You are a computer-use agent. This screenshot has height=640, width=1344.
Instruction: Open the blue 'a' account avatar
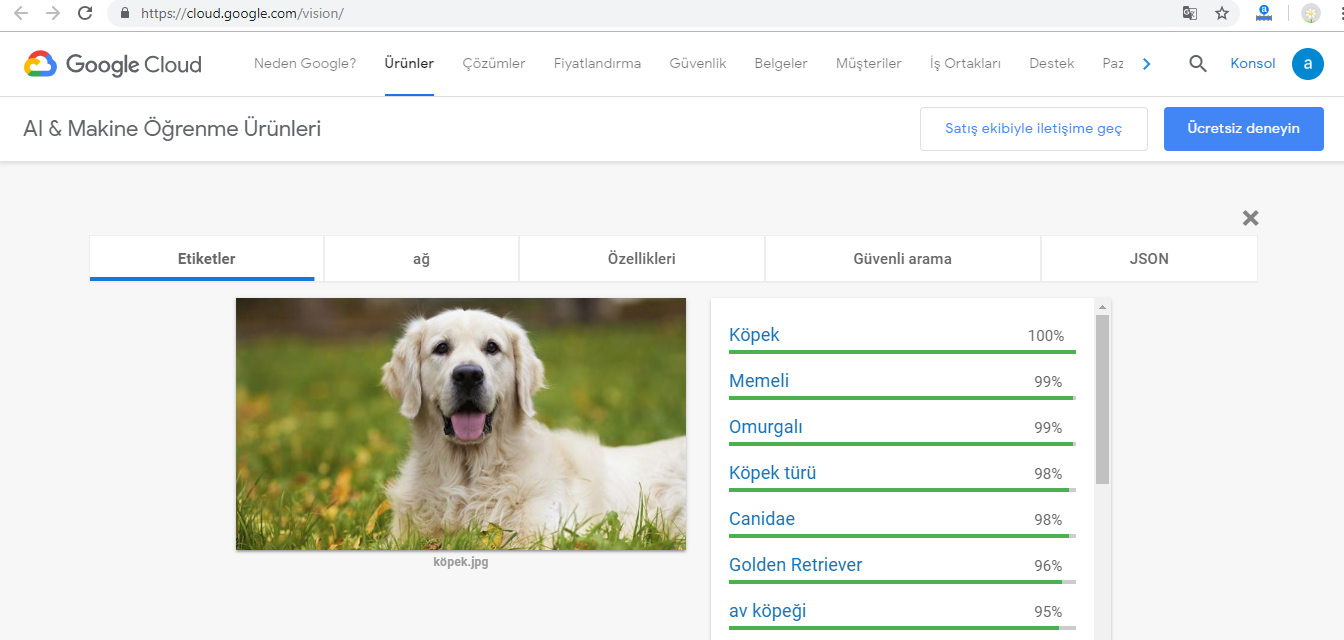pyautogui.click(x=1308, y=63)
